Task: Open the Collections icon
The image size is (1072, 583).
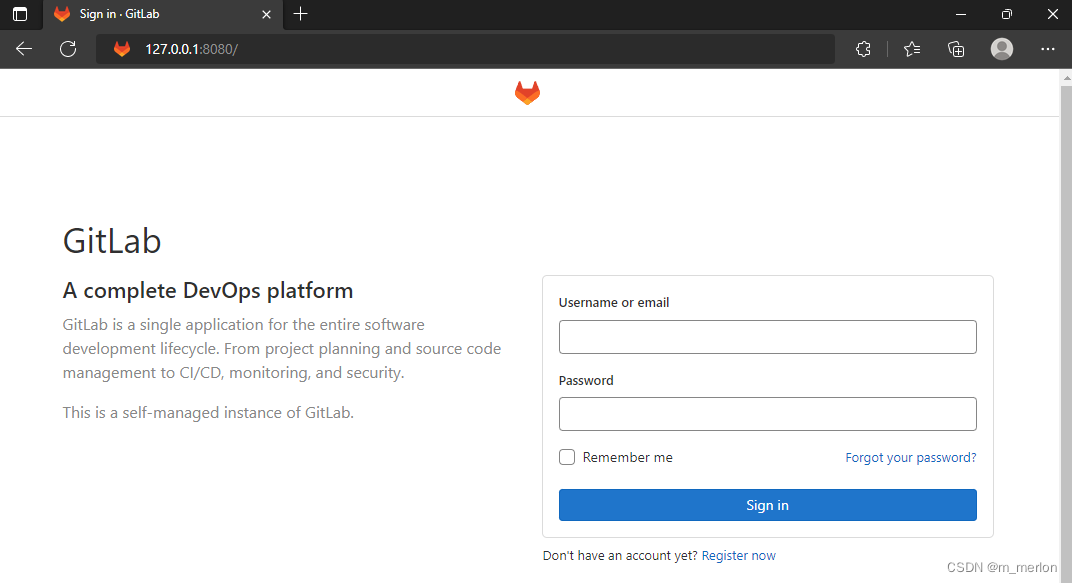Action: [x=956, y=49]
